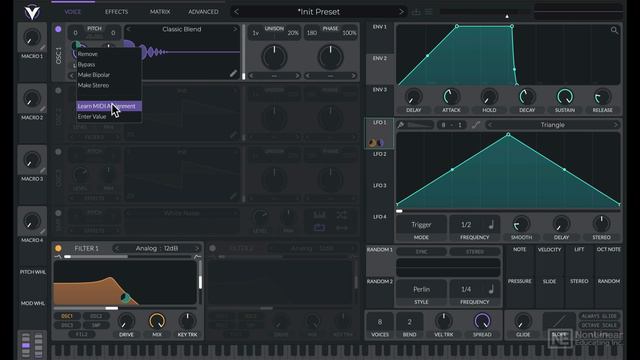
Task: Click the ENV 1 Release knob
Action: click(x=602, y=97)
